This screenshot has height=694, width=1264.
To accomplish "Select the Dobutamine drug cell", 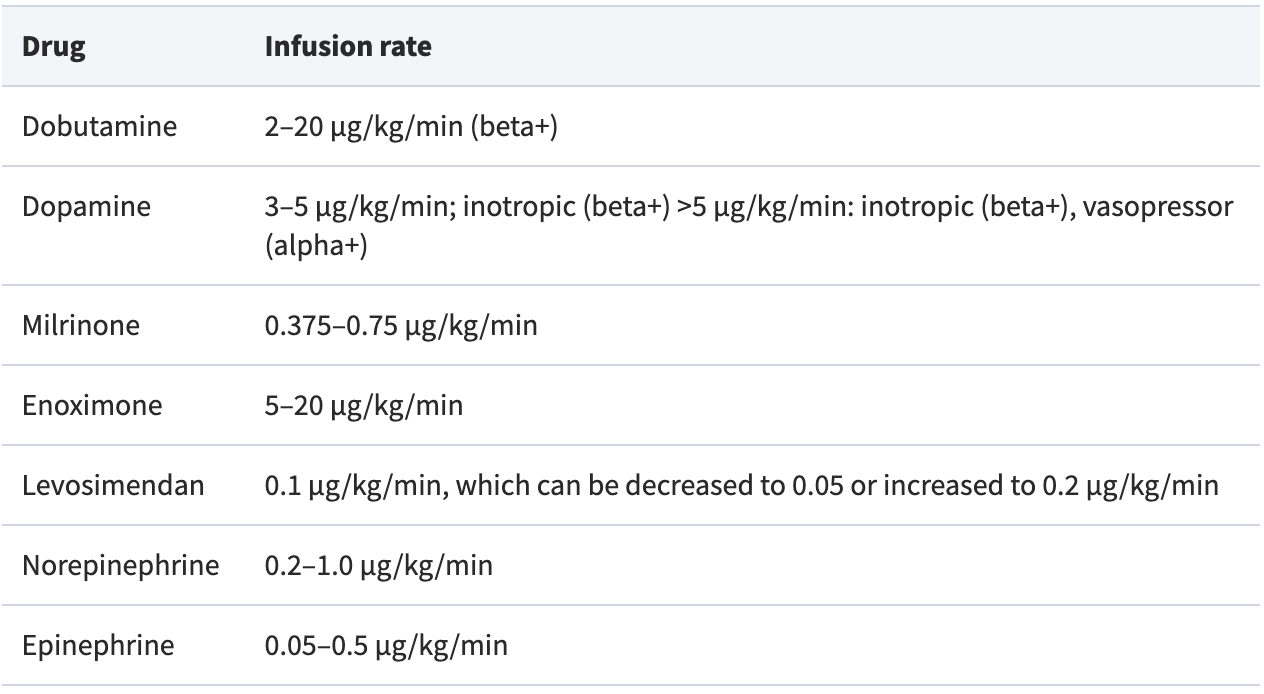I will pos(99,128).
